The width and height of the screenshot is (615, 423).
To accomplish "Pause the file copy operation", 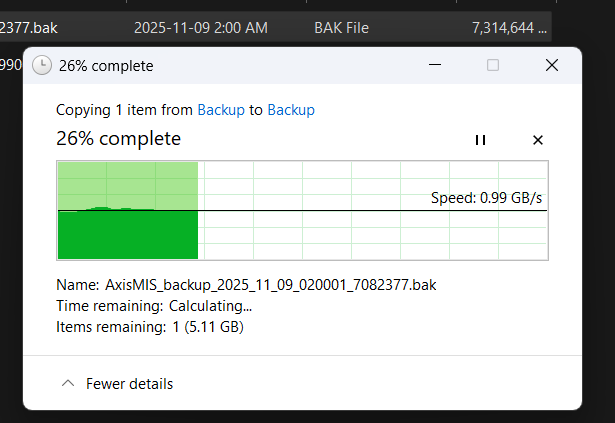I will 480,140.
